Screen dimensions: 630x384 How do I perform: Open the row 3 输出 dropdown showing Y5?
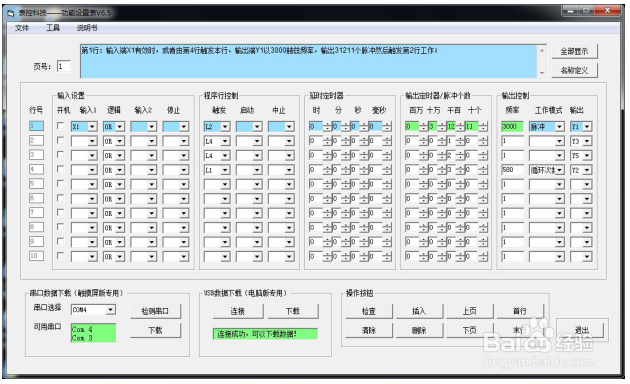[581, 155]
